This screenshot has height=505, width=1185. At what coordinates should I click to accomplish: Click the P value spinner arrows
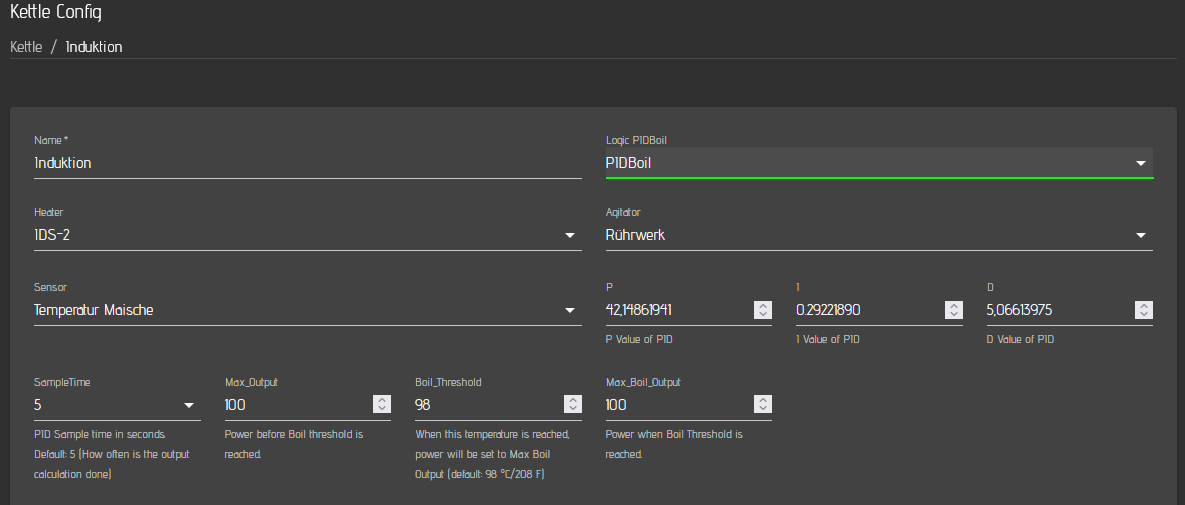(x=762, y=310)
